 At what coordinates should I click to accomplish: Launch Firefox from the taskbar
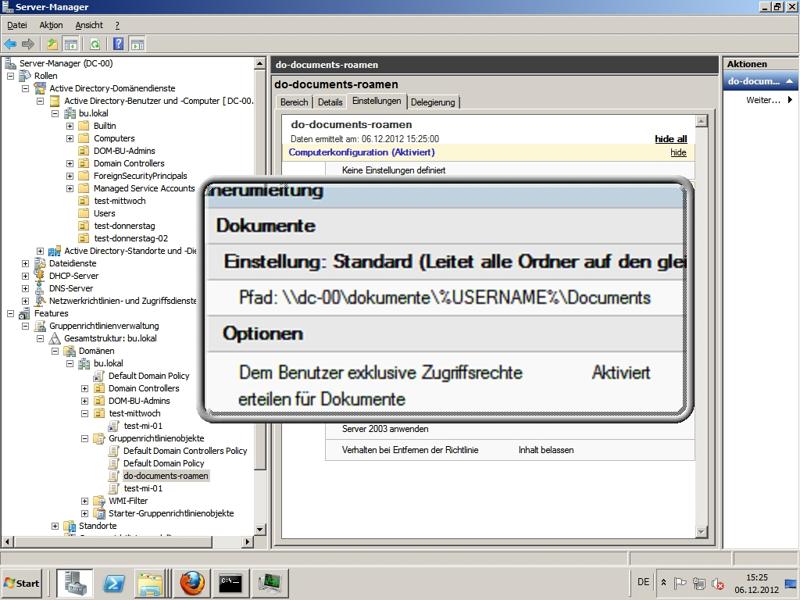(192, 583)
